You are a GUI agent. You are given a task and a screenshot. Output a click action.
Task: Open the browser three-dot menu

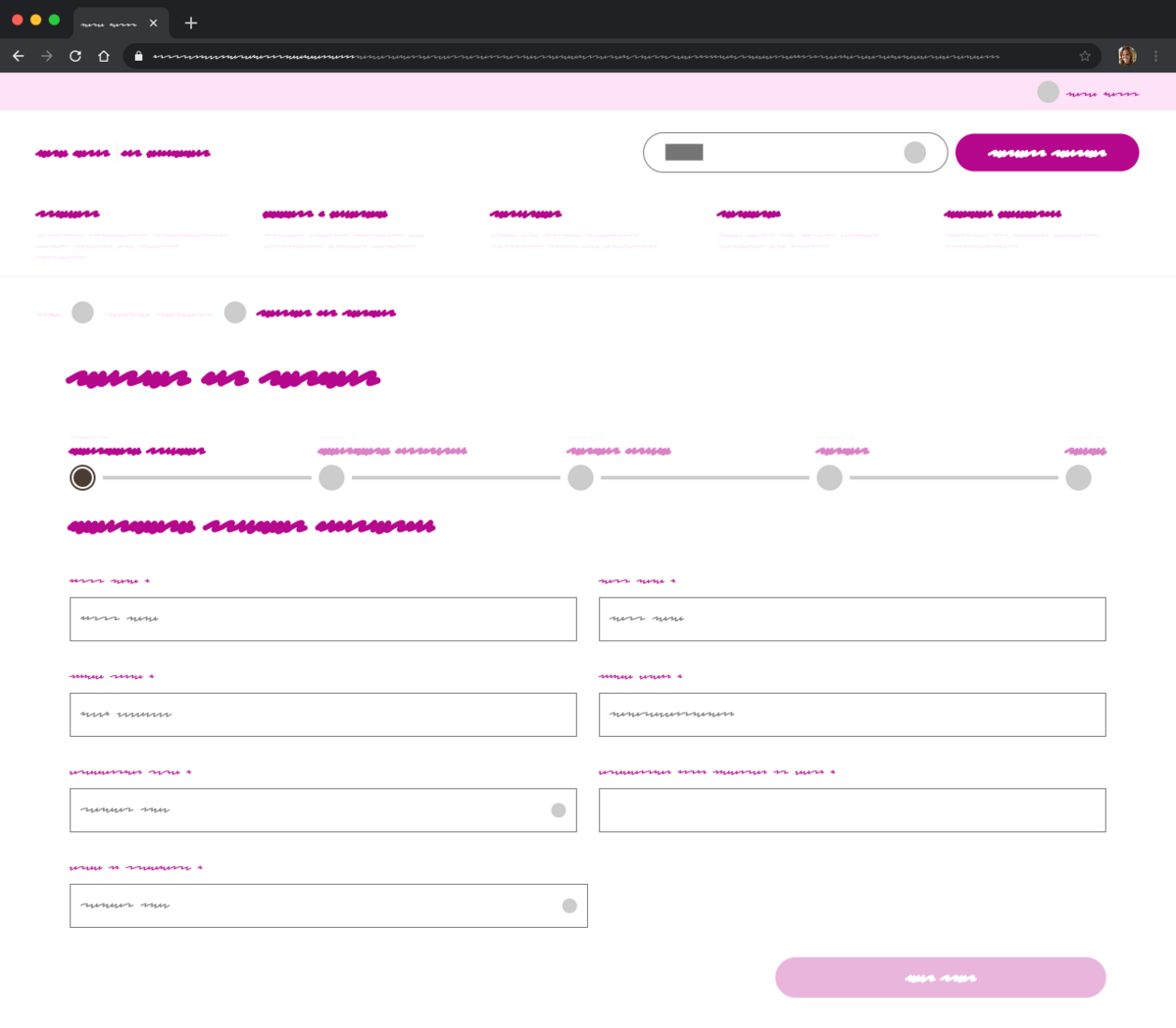(x=1156, y=56)
